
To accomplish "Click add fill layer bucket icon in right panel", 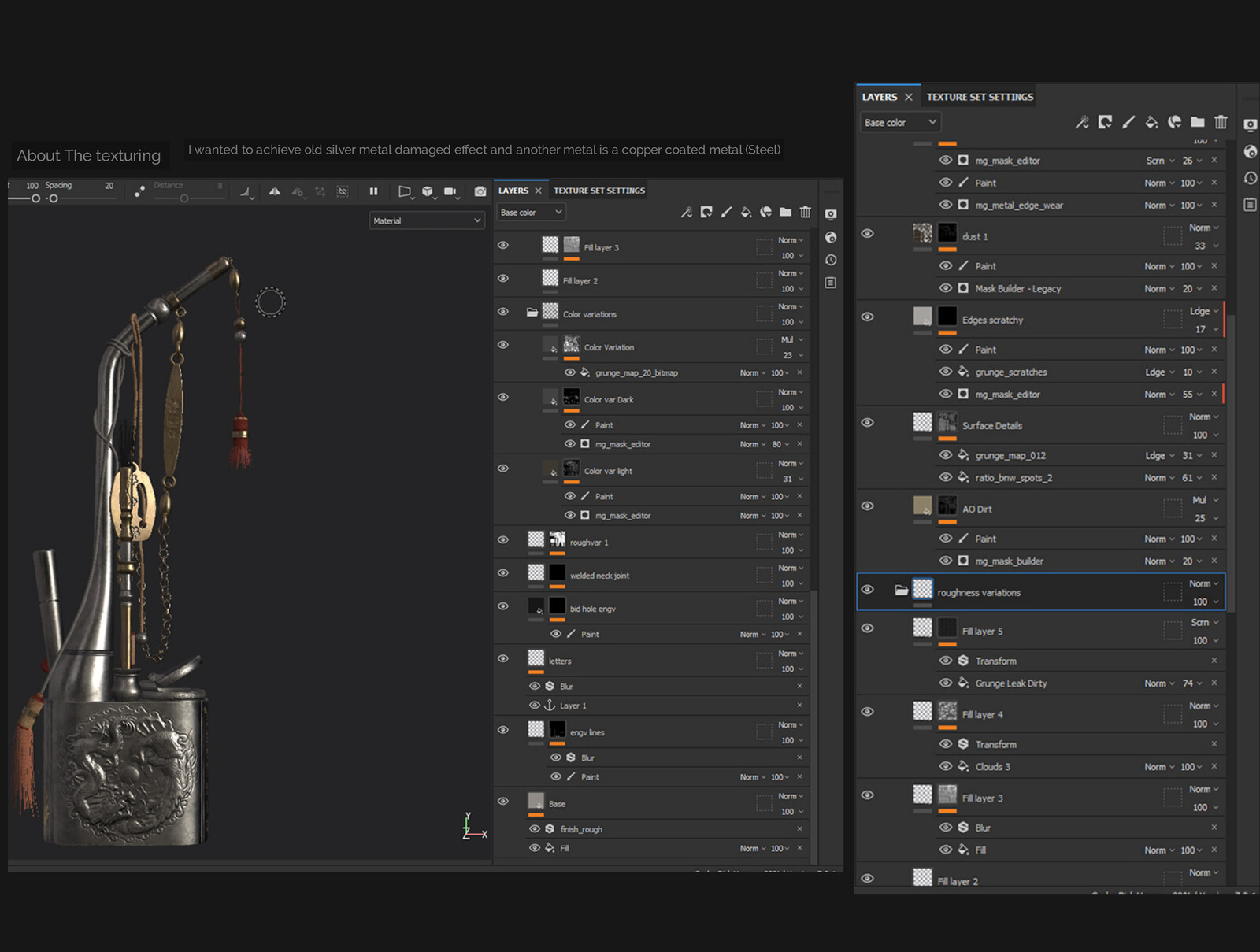I will [1151, 122].
